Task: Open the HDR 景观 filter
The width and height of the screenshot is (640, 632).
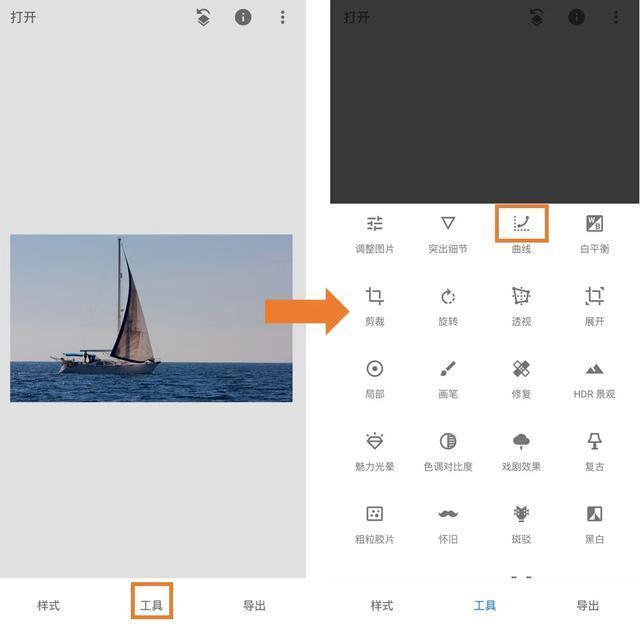Action: pos(594,379)
